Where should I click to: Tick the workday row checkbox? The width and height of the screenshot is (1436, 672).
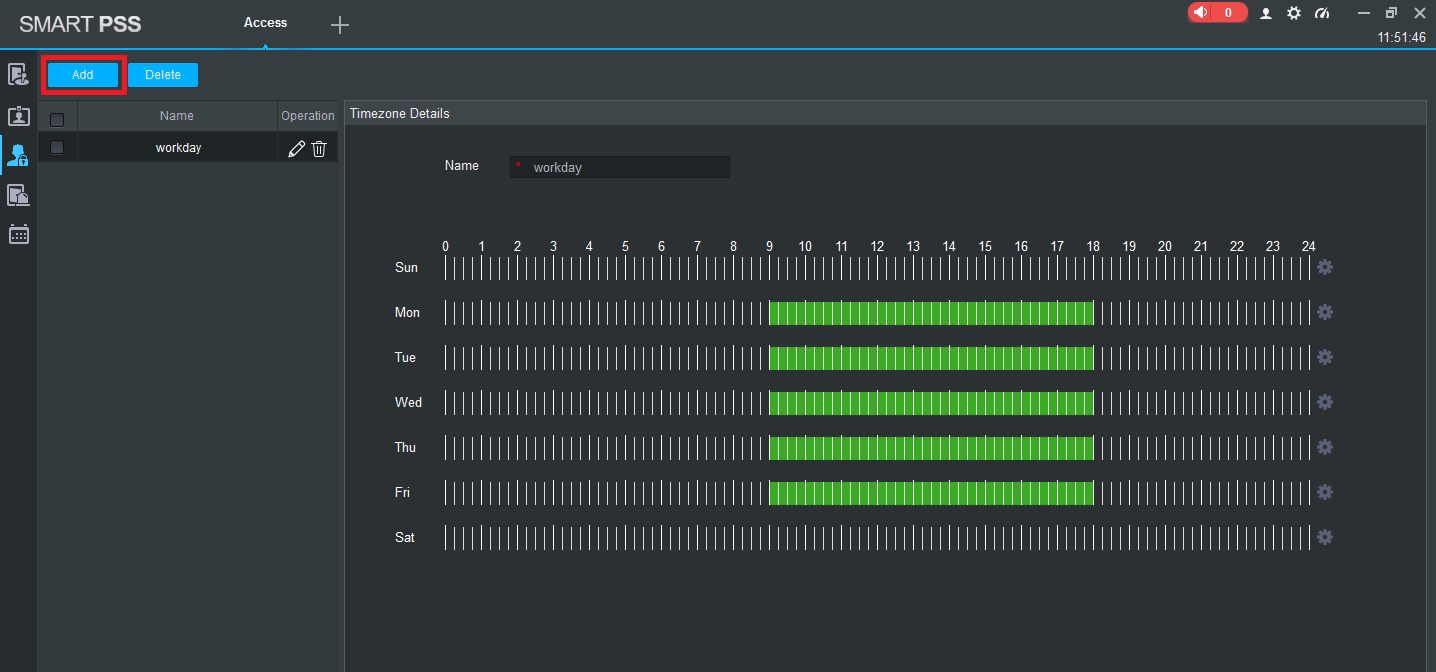(x=57, y=147)
